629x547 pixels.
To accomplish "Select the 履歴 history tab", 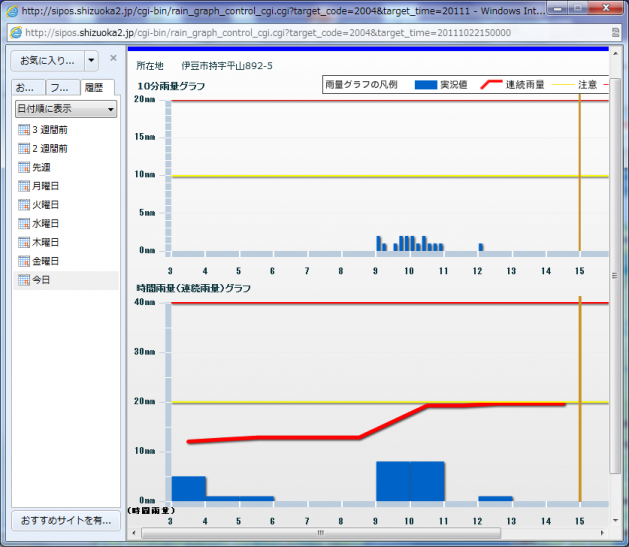I will point(97,87).
